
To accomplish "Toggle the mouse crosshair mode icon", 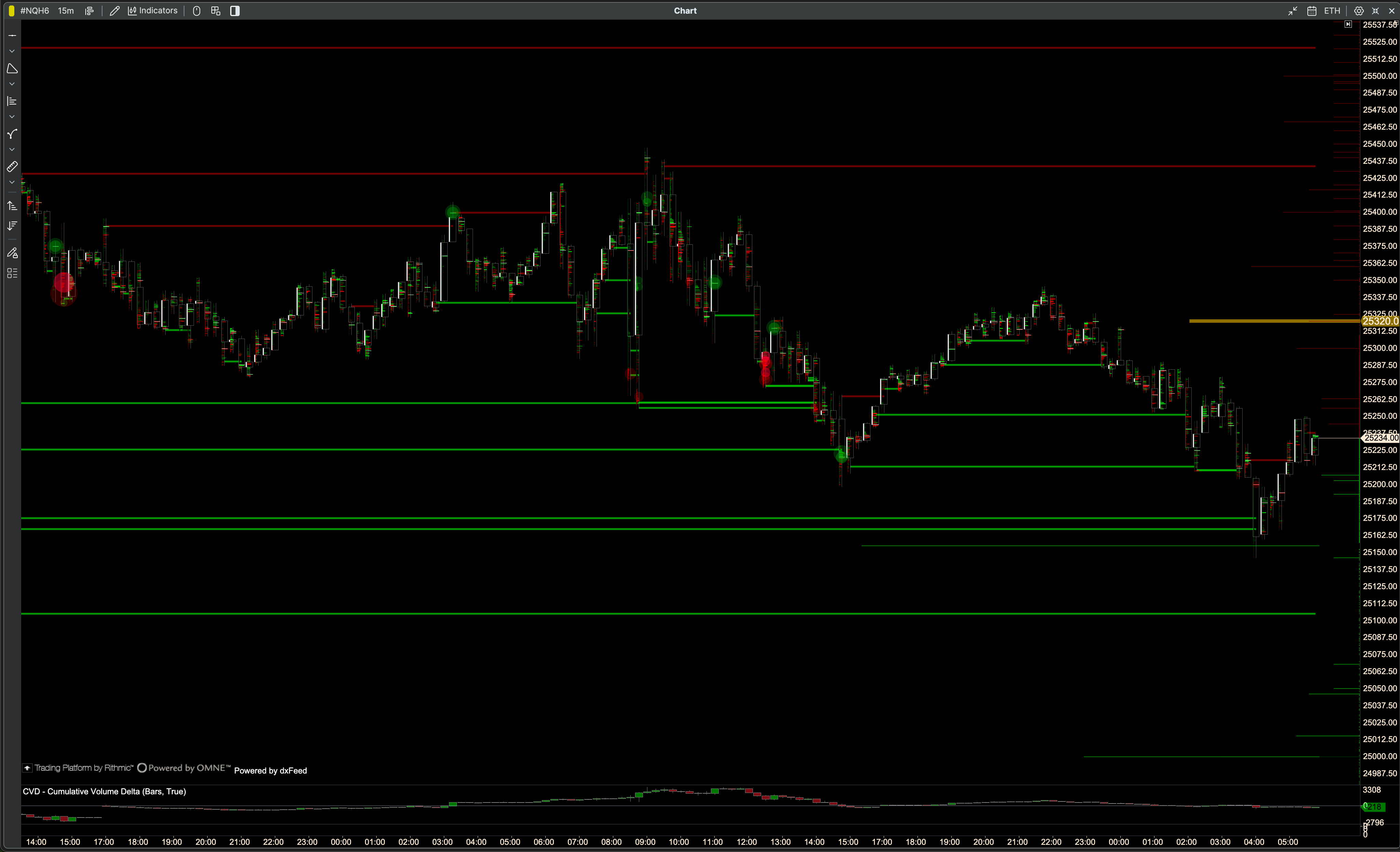I will (197, 11).
